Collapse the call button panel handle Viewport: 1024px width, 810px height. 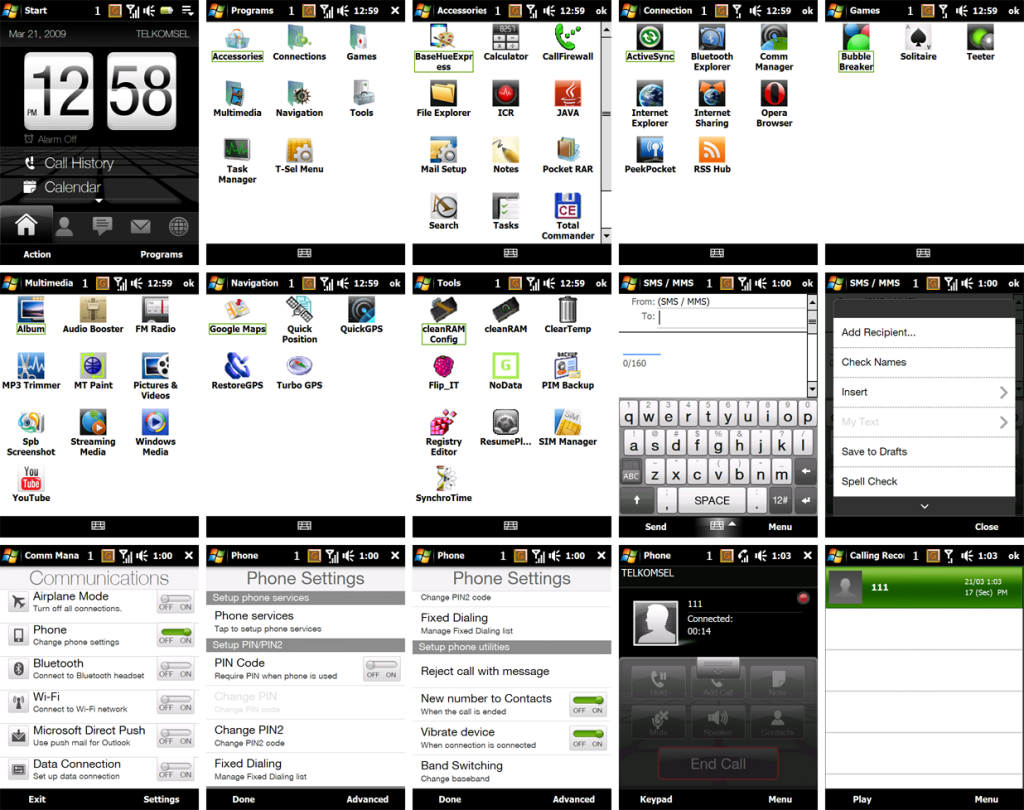pos(718,669)
